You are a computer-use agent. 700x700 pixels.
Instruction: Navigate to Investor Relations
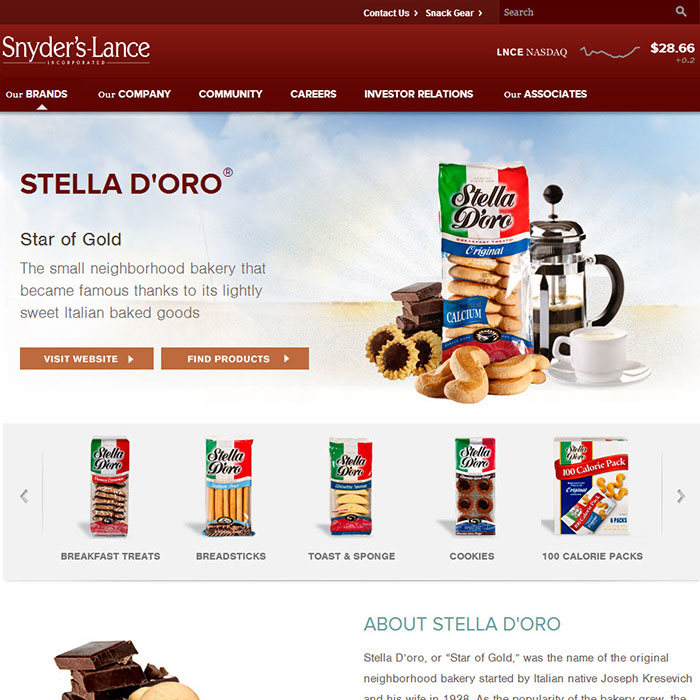tap(418, 94)
